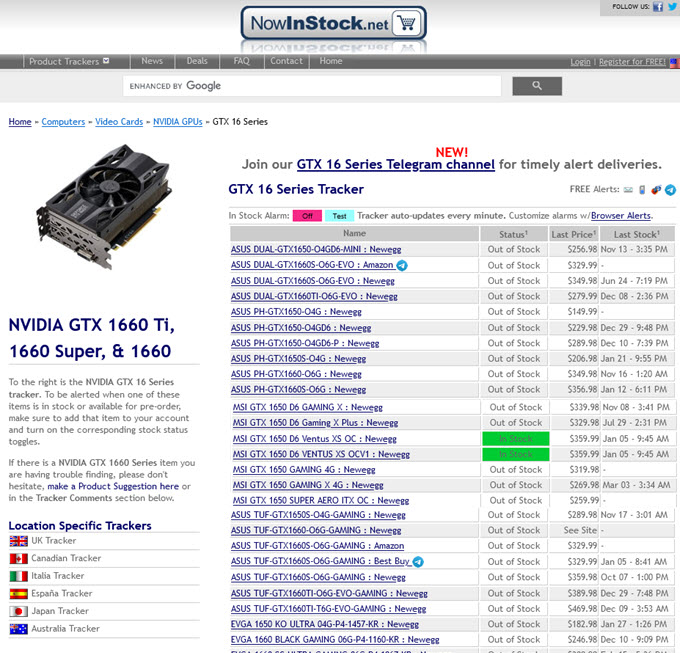680x653 pixels.
Task: Open the Italia Tracker link
Action: tap(58, 576)
